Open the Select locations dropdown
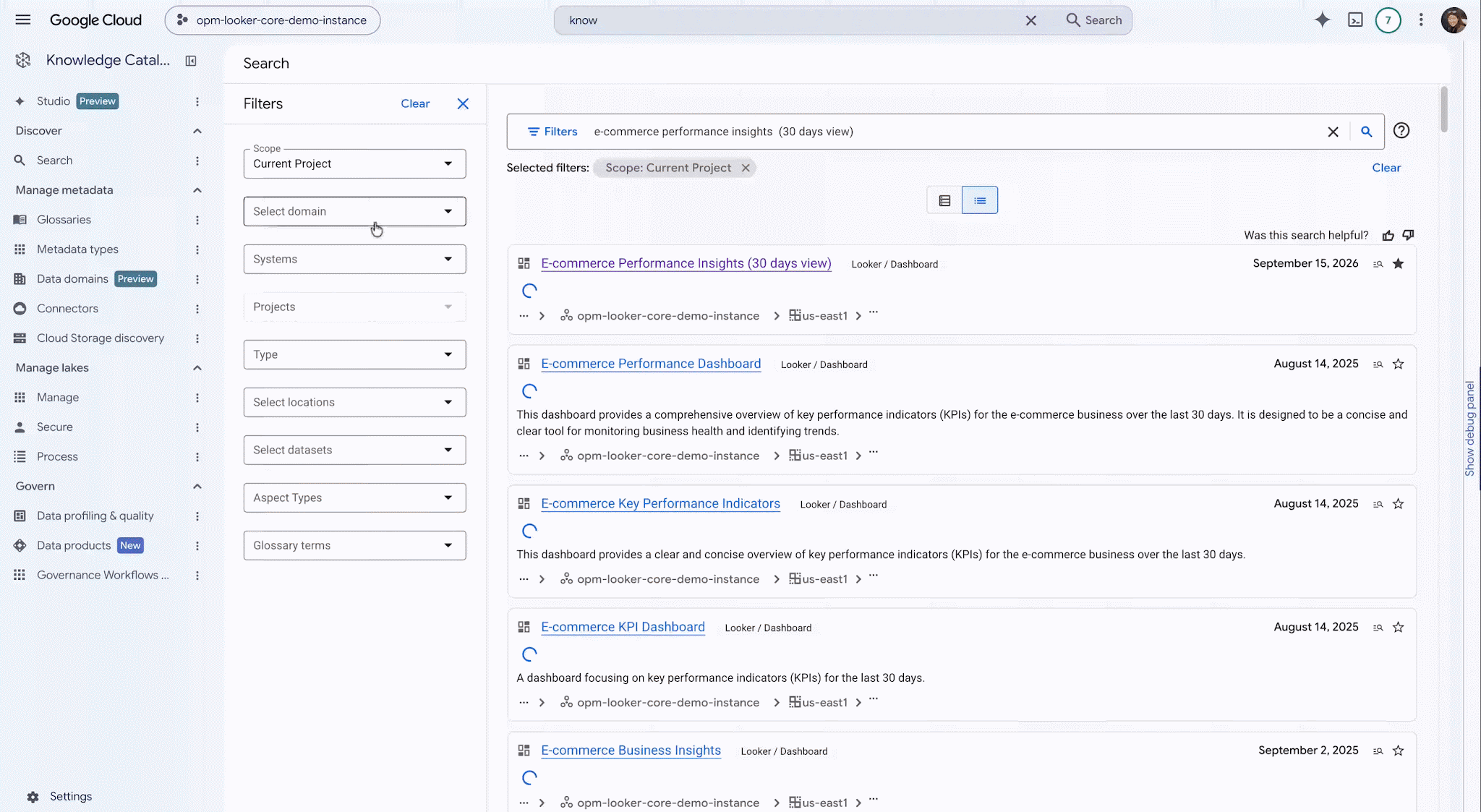 click(354, 402)
